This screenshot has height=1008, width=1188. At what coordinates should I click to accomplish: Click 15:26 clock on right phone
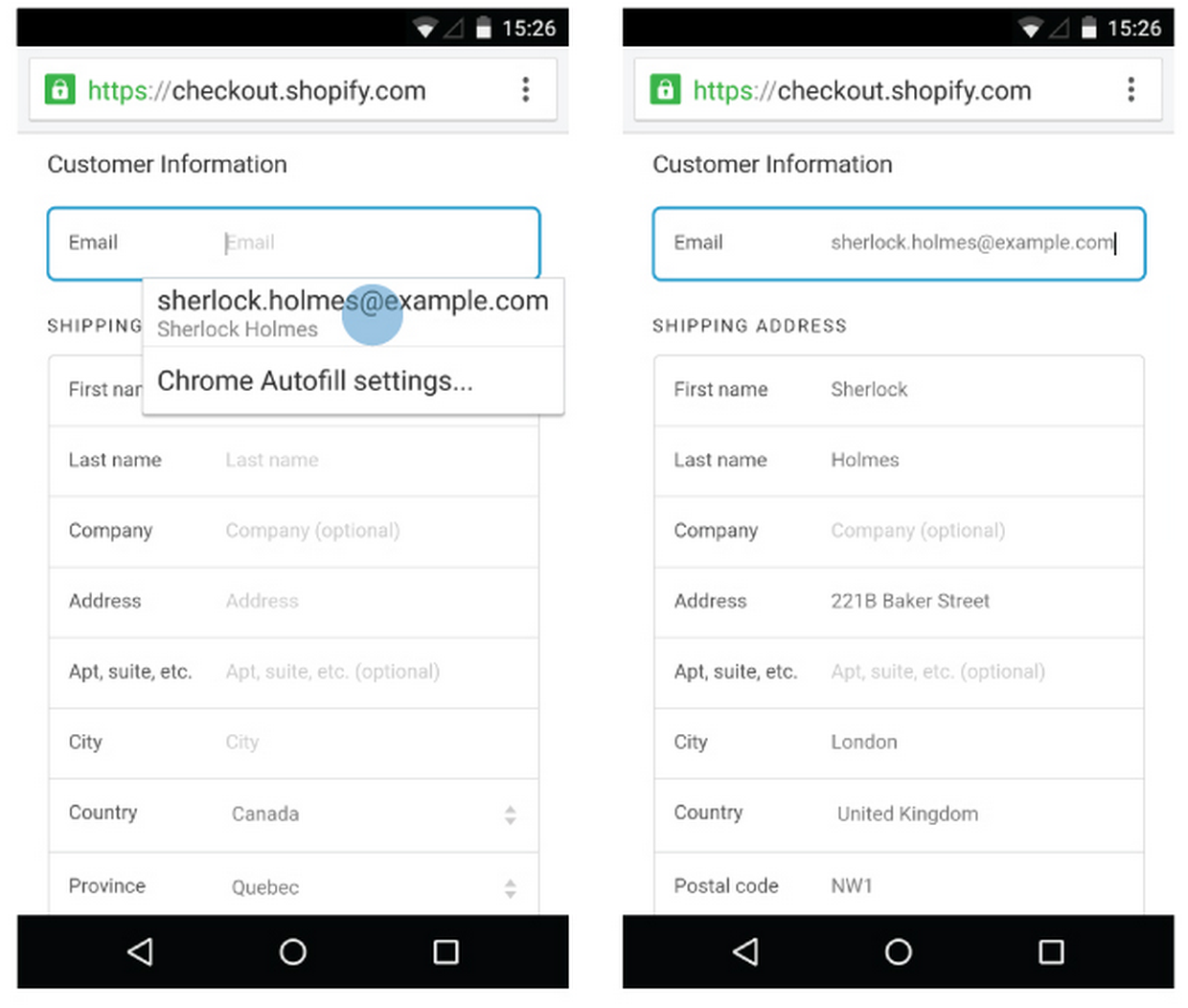click(x=1134, y=29)
